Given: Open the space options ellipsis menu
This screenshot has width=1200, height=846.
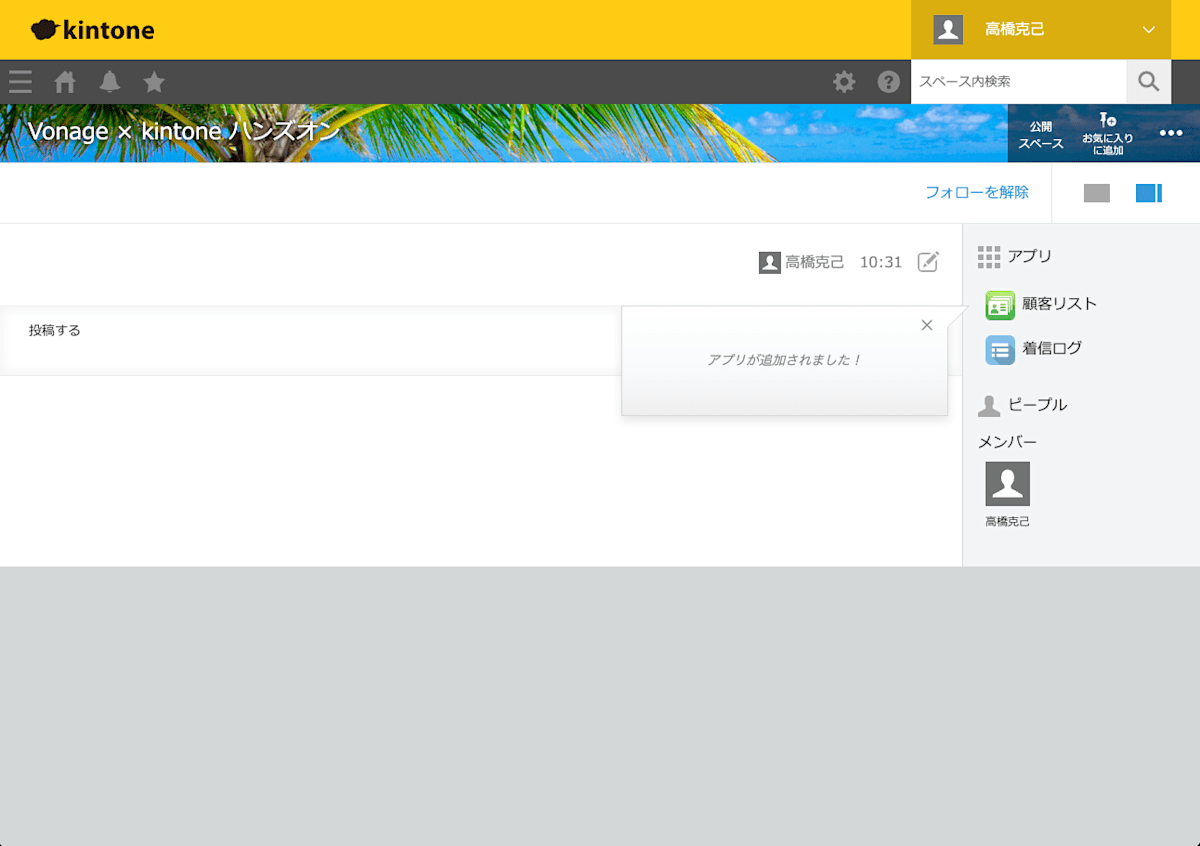Looking at the screenshot, I should 1171,133.
